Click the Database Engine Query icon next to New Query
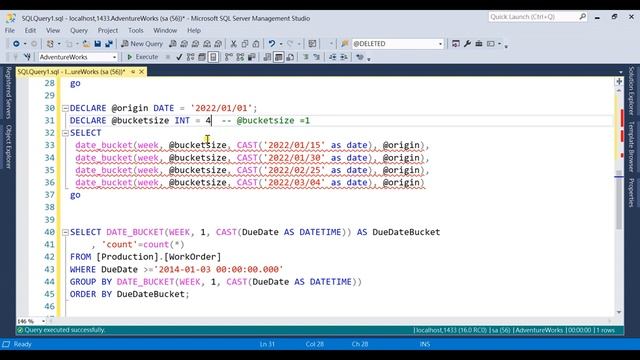640x360 pixels. [x=173, y=44]
